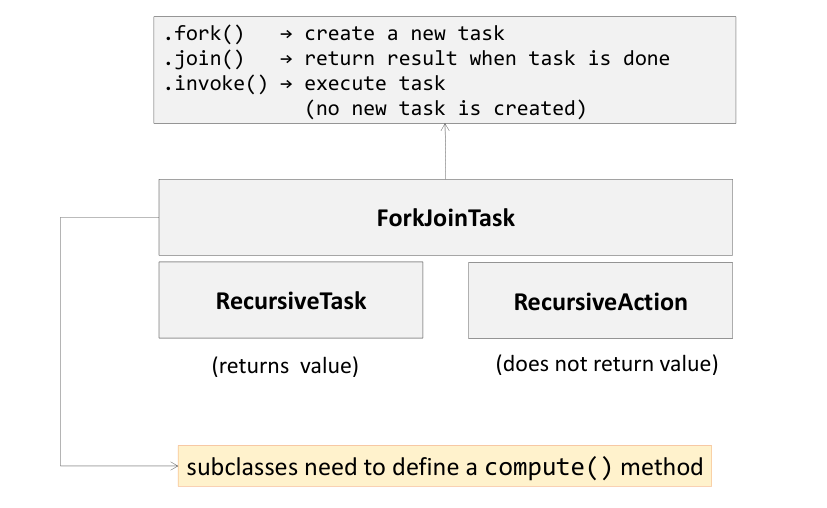This screenshot has height=508, width=827.
Task: Click "return result when task is done"
Action: pos(487,58)
